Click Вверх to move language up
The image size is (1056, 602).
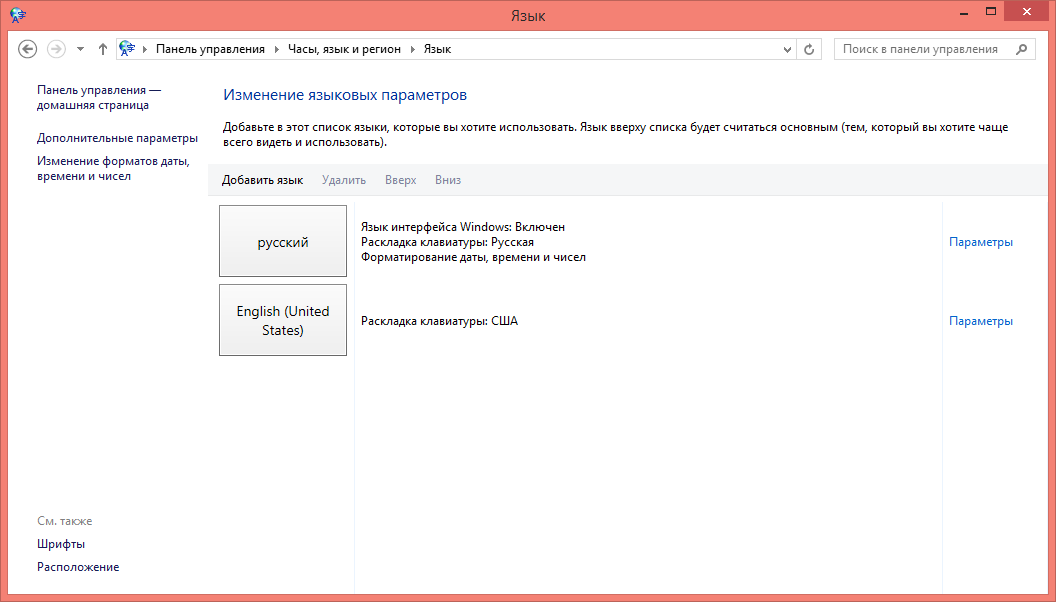coord(401,180)
